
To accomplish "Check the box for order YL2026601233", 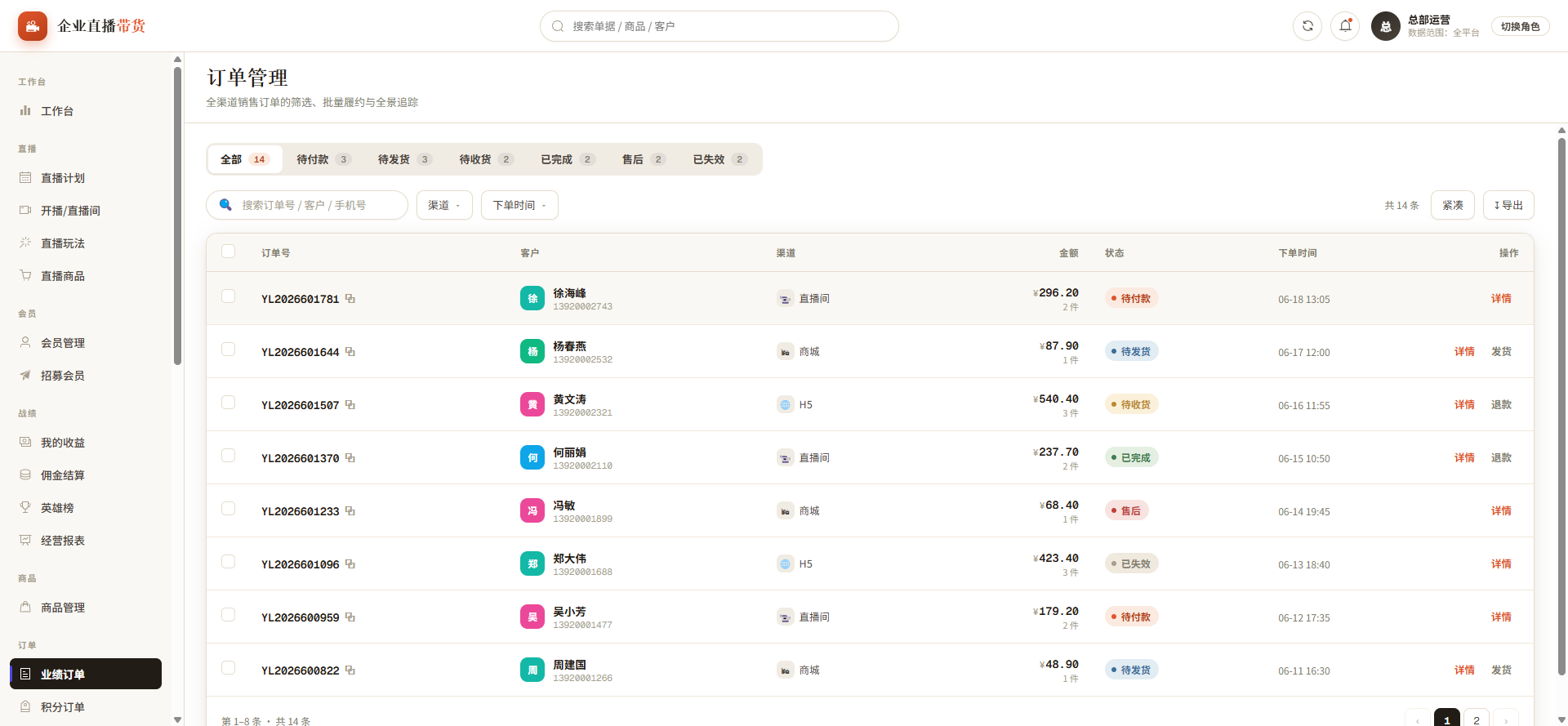I will point(229,509).
